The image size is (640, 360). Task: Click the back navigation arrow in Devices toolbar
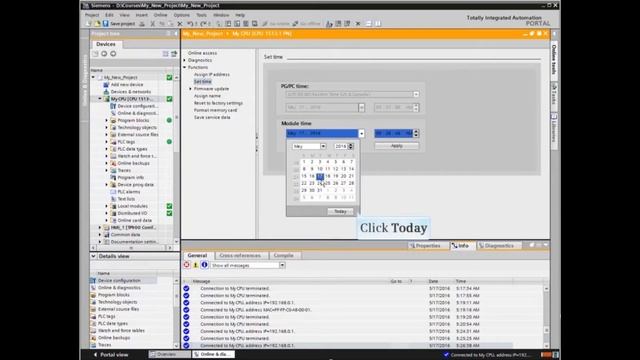[x=104, y=53]
